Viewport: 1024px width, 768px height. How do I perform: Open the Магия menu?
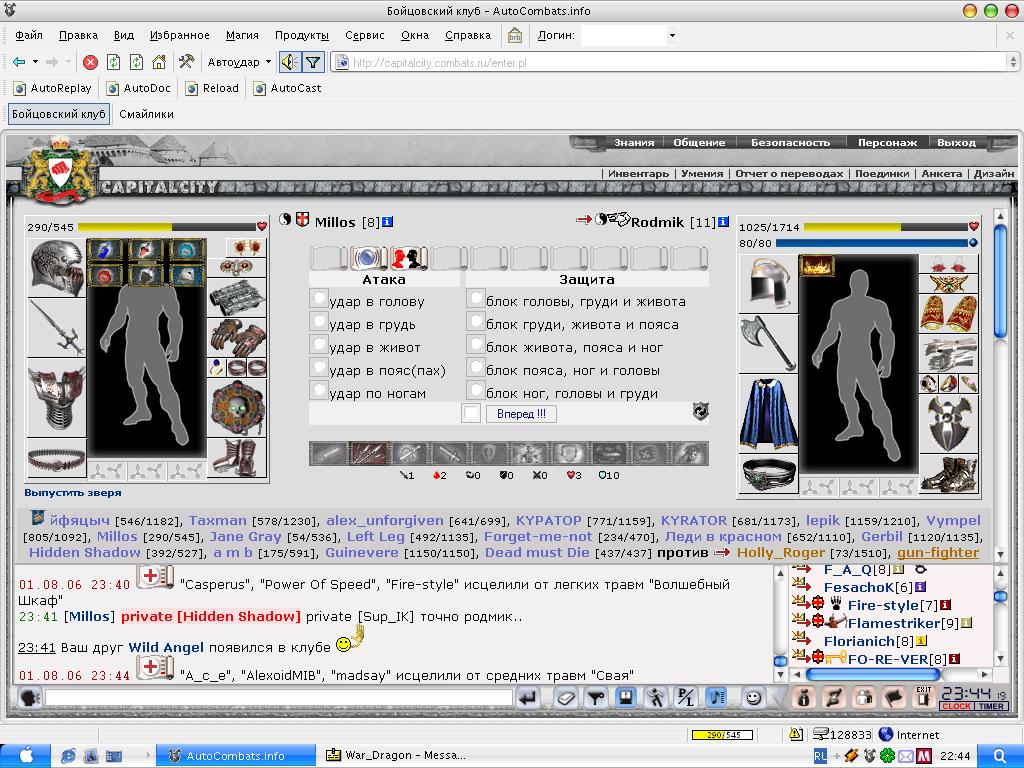coord(242,35)
